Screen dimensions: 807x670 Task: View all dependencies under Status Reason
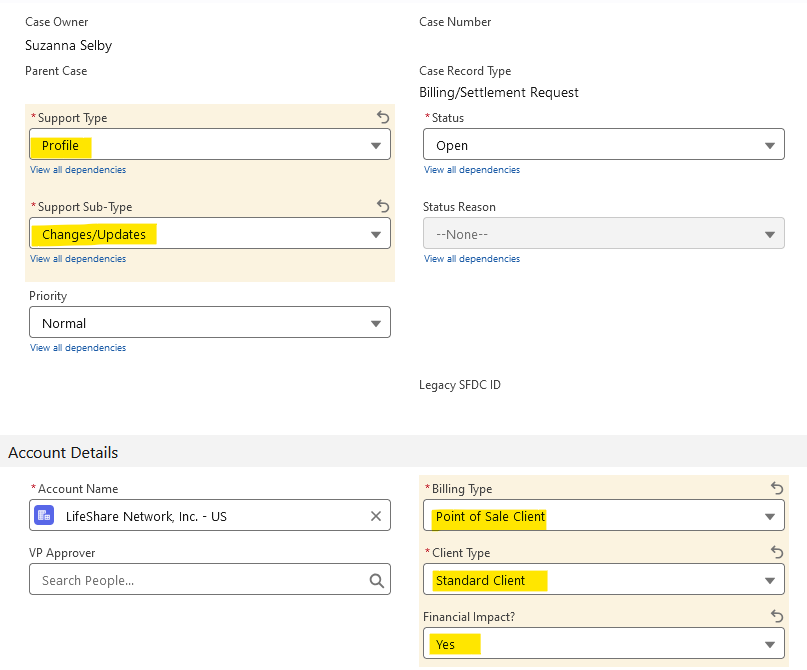click(x=472, y=259)
